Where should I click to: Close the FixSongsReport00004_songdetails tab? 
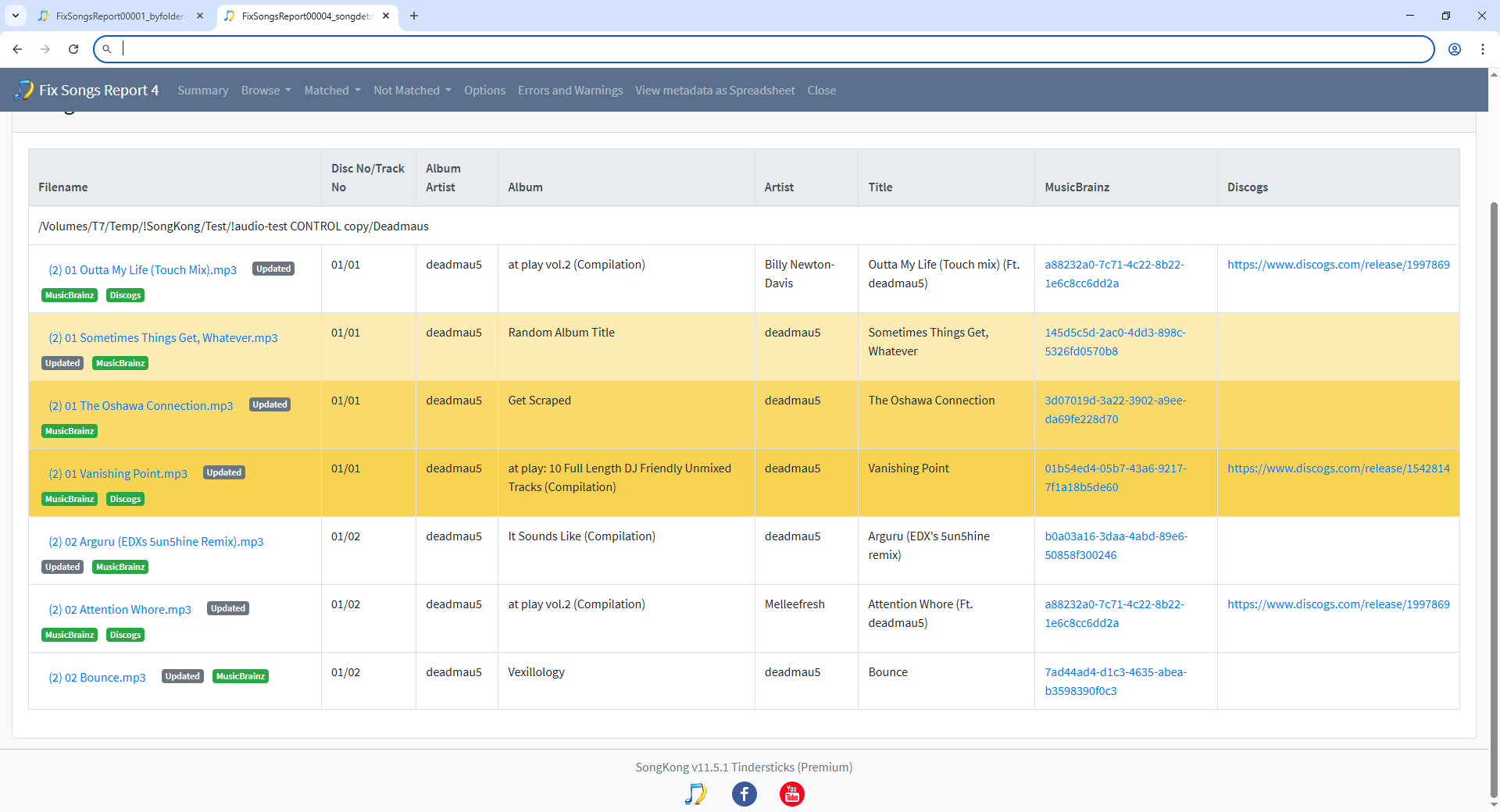click(386, 16)
